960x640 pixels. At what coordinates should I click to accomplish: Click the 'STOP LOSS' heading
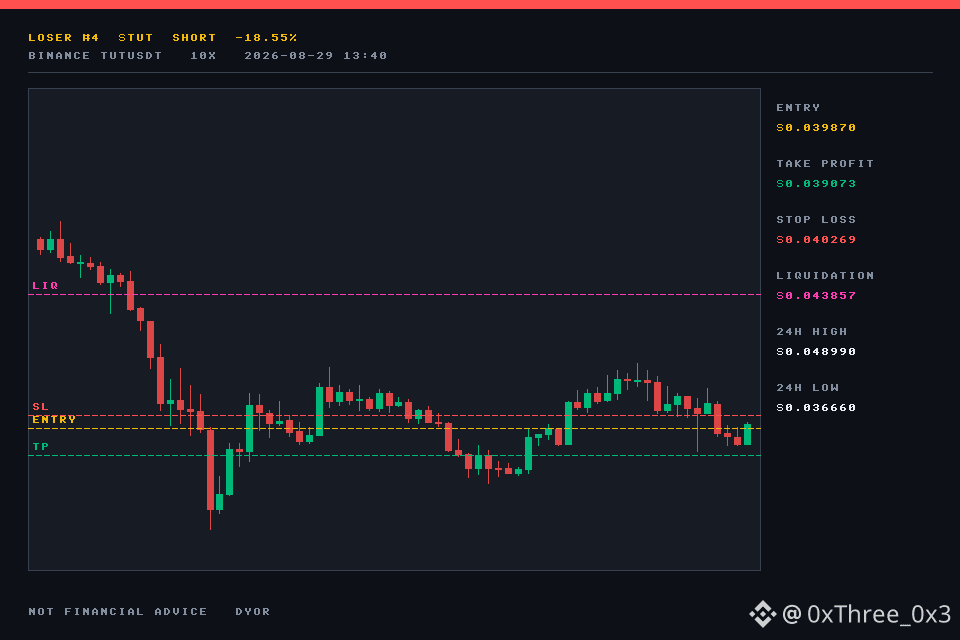(816, 219)
